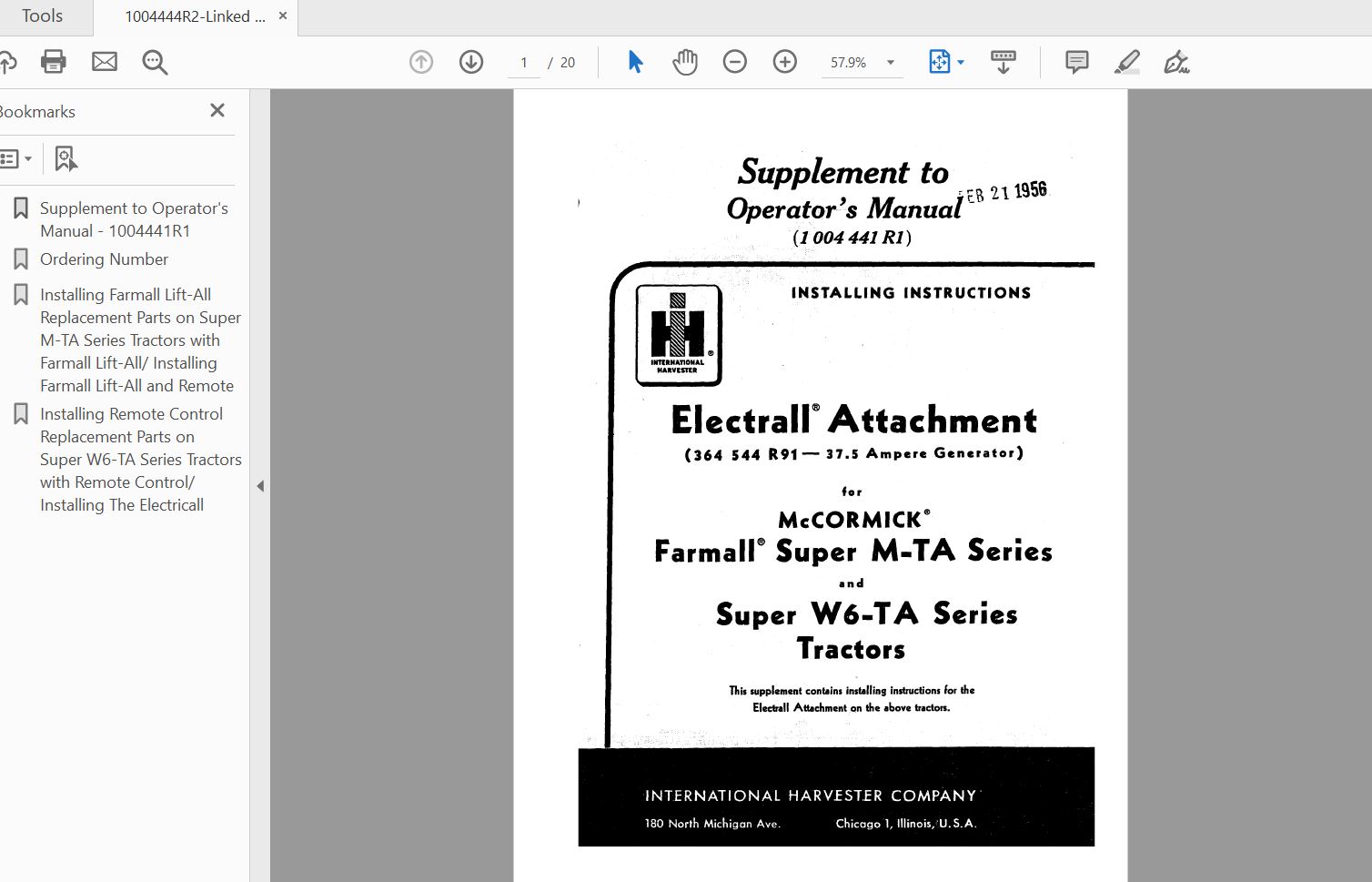Click bookmark icon beside Installing Remote Control

click(x=21, y=414)
